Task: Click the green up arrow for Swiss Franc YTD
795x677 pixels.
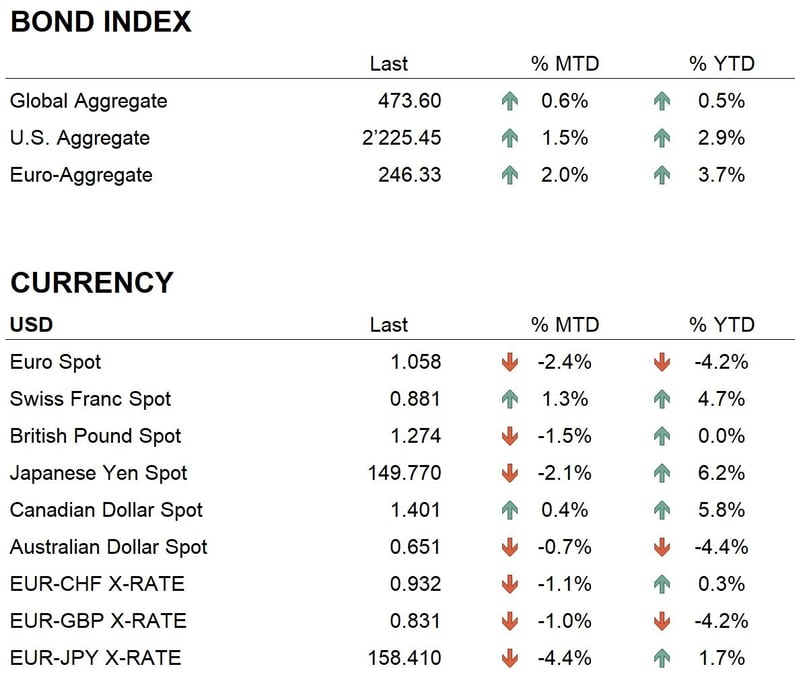Action: pyautogui.click(x=661, y=399)
